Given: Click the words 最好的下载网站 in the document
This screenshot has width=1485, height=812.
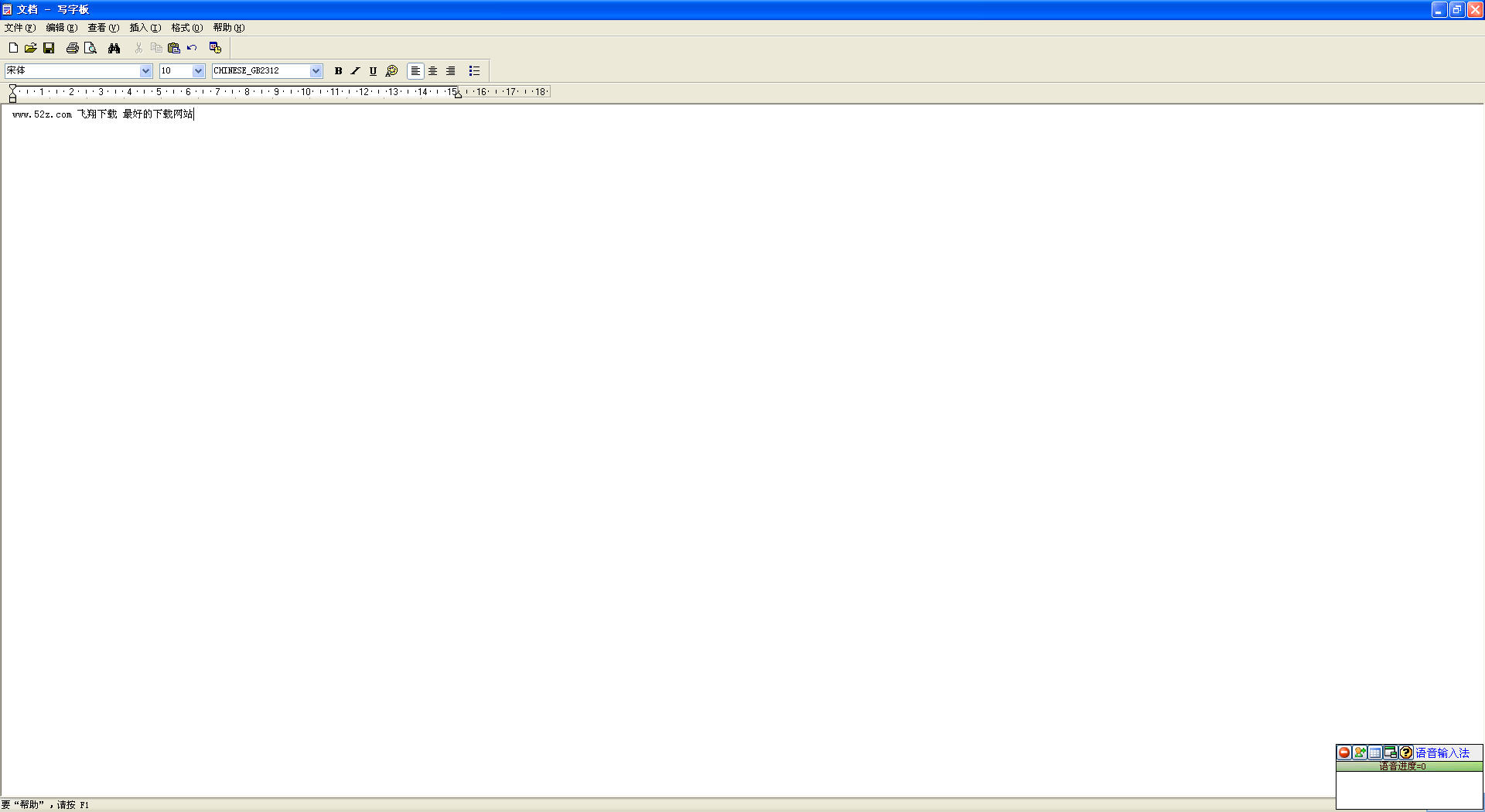Looking at the screenshot, I should click(158, 114).
